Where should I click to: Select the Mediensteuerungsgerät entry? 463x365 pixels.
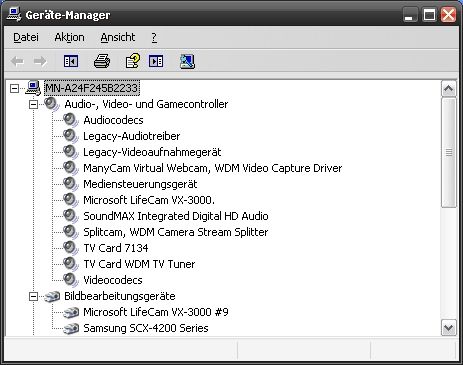click(140, 184)
